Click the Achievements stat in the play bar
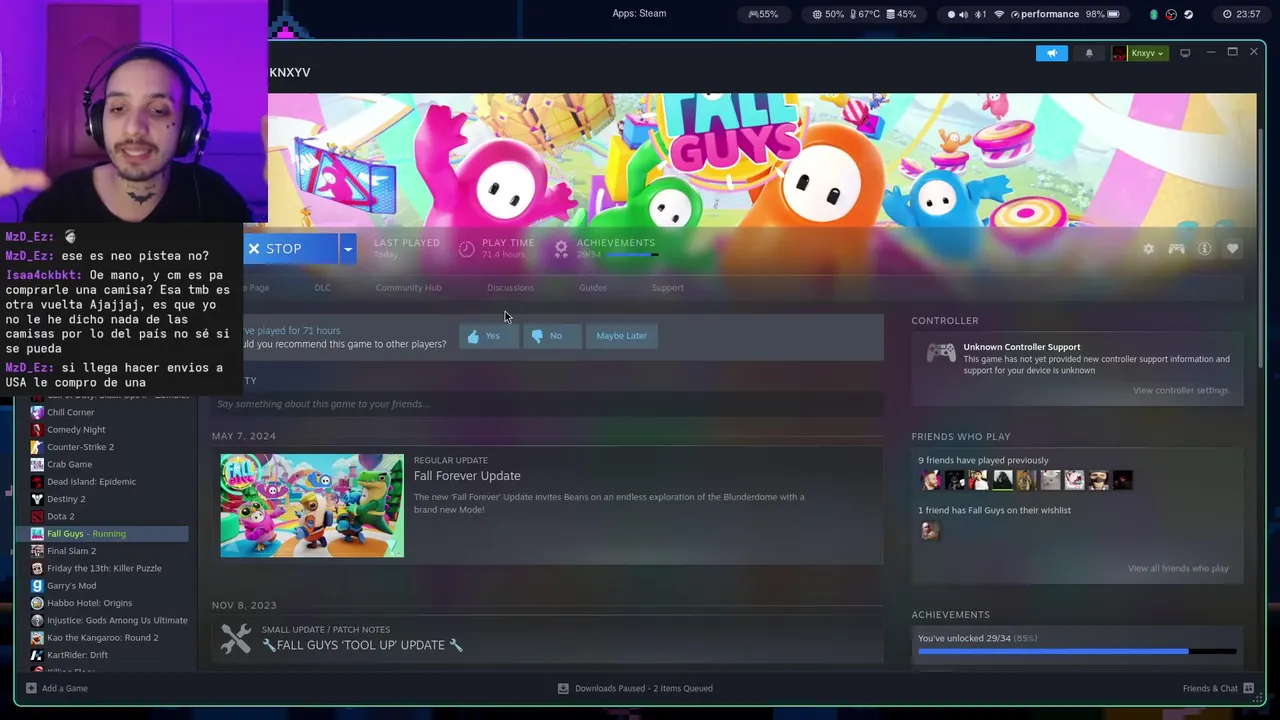 click(x=615, y=248)
